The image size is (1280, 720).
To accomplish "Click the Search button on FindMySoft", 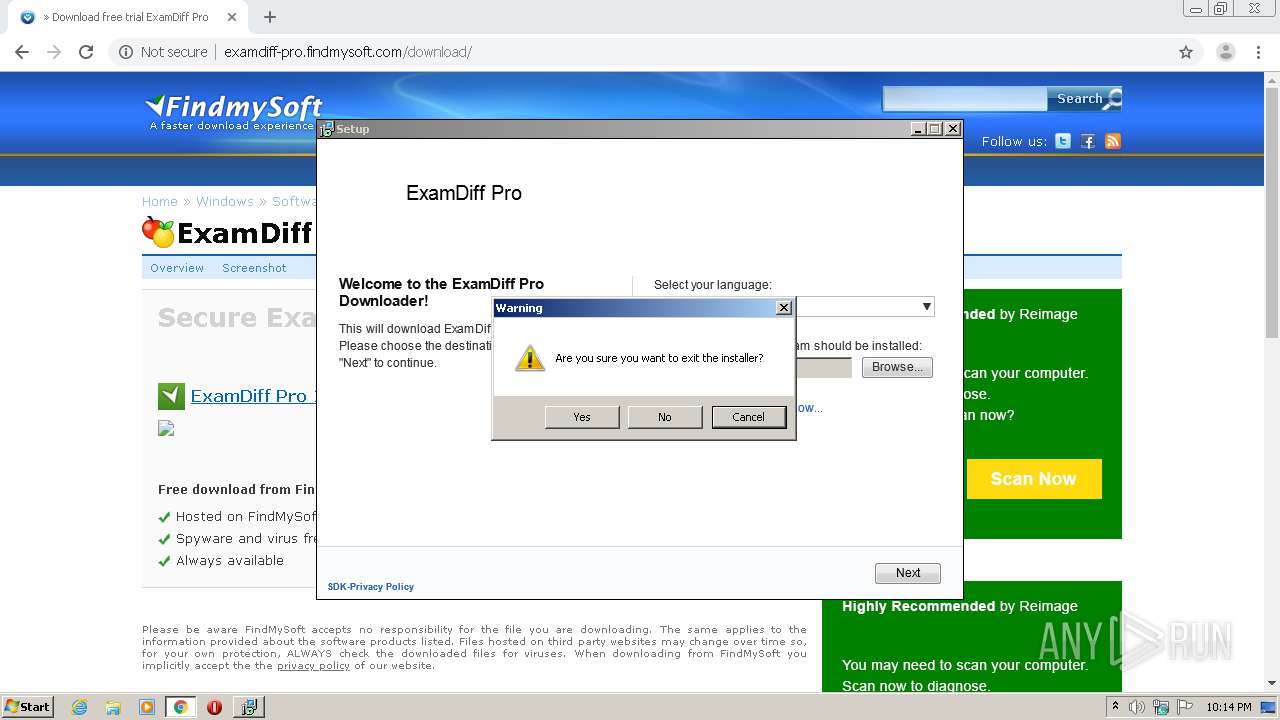I will pyautogui.click(x=1084, y=98).
